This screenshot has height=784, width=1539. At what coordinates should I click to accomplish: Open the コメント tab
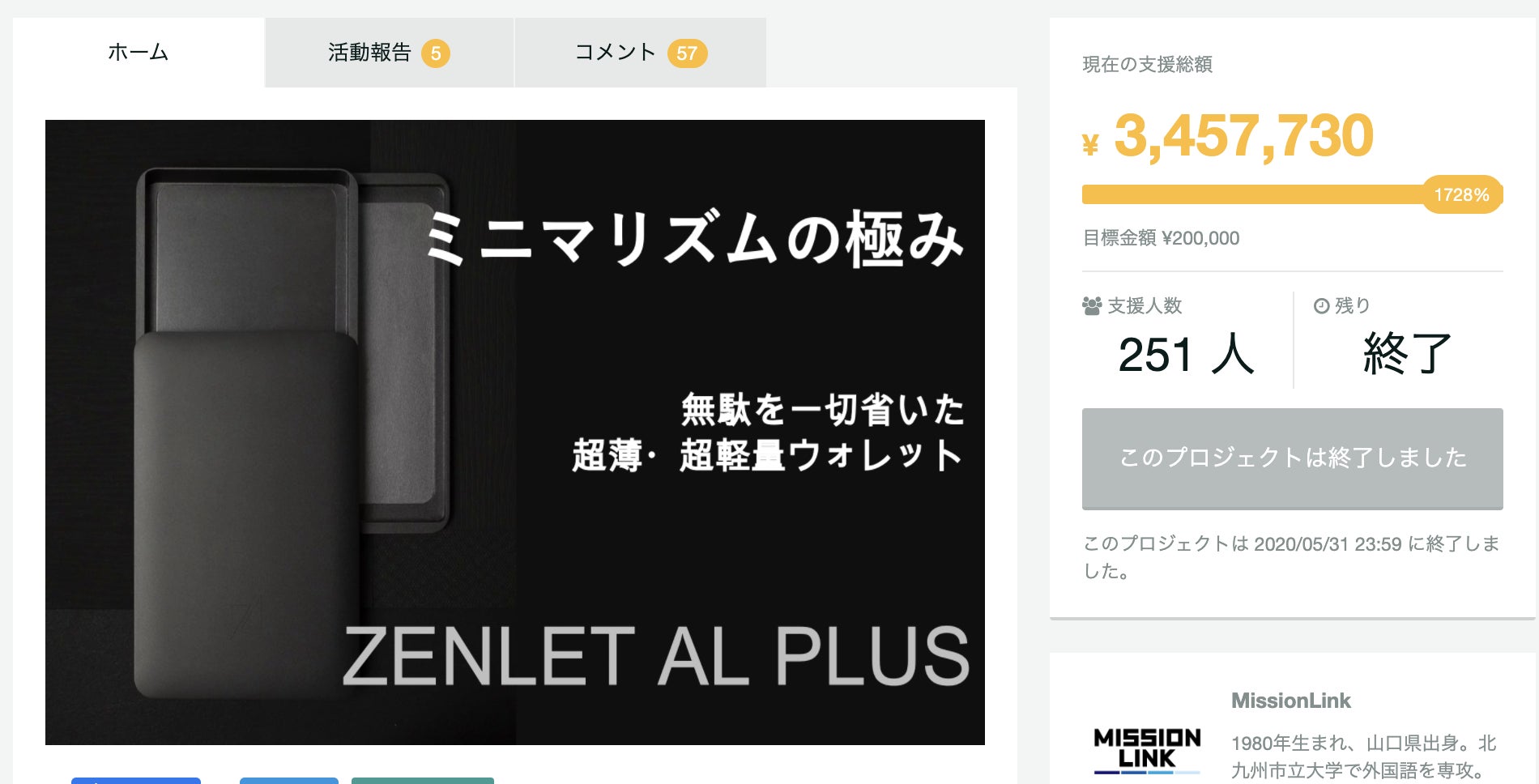pyautogui.click(x=640, y=53)
